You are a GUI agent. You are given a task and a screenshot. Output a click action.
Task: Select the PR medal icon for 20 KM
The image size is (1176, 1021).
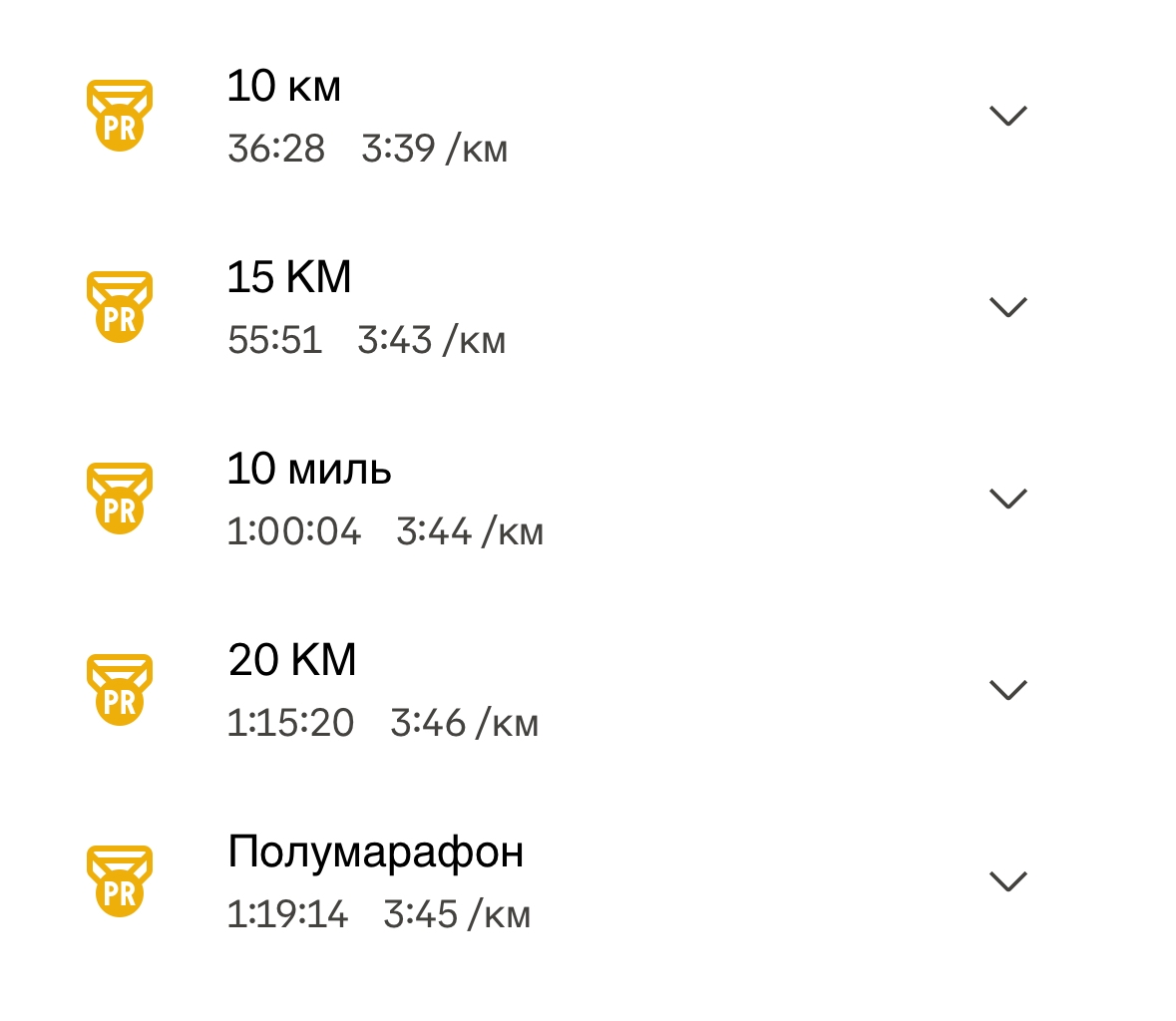tap(120, 690)
